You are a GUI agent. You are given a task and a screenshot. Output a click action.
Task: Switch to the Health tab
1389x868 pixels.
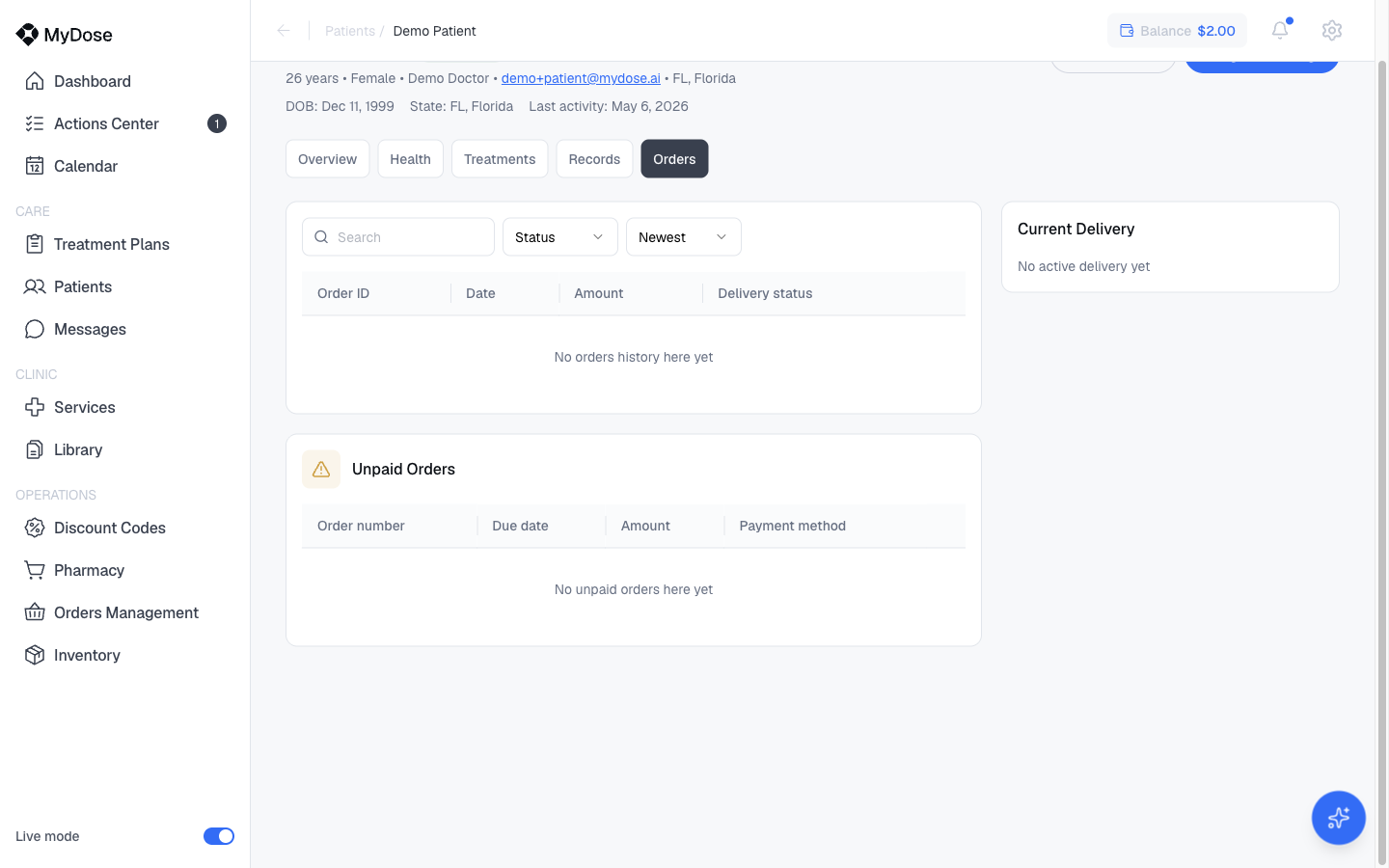(x=411, y=159)
